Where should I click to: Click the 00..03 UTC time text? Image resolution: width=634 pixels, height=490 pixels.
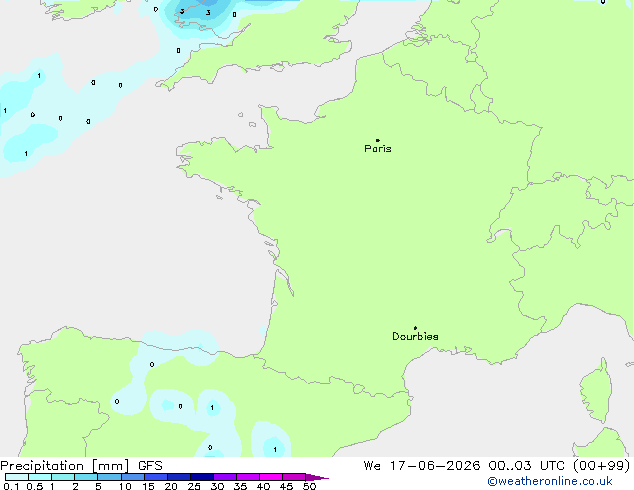[526, 466]
